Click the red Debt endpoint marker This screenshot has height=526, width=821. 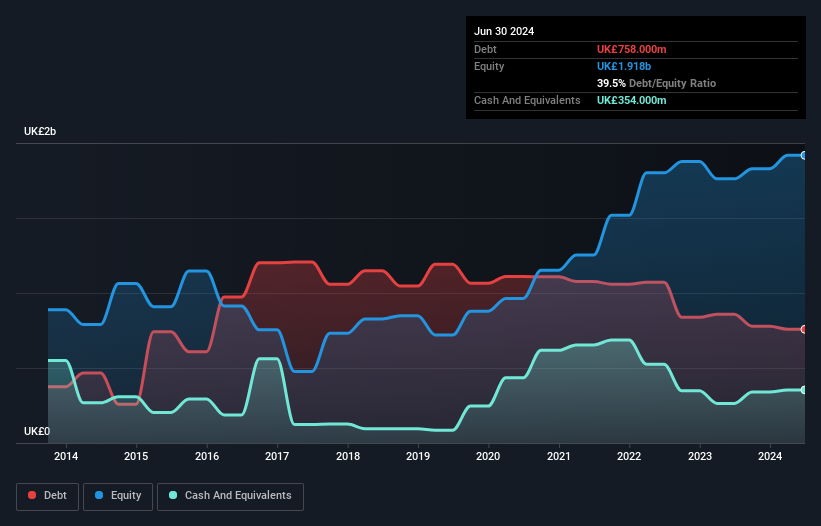point(804,329)
